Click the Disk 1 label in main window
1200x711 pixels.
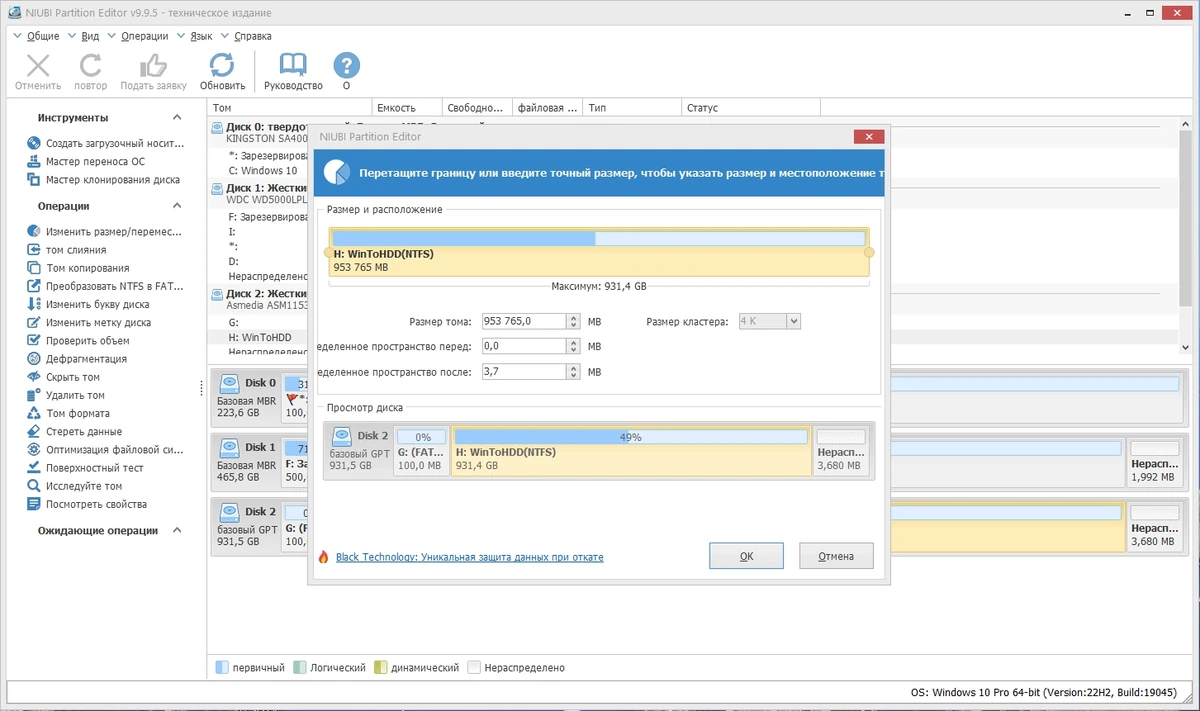click(261, 447)
